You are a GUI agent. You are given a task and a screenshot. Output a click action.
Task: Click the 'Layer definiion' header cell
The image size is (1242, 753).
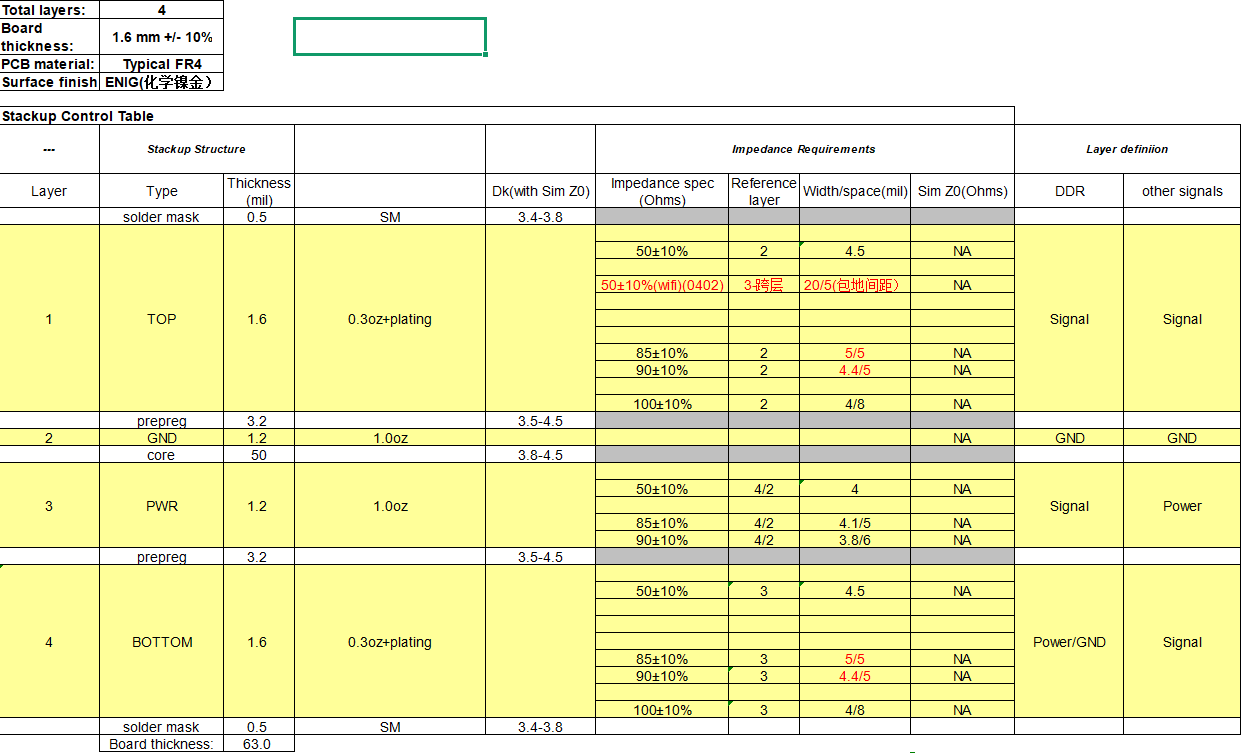(x=1127, y=149)
